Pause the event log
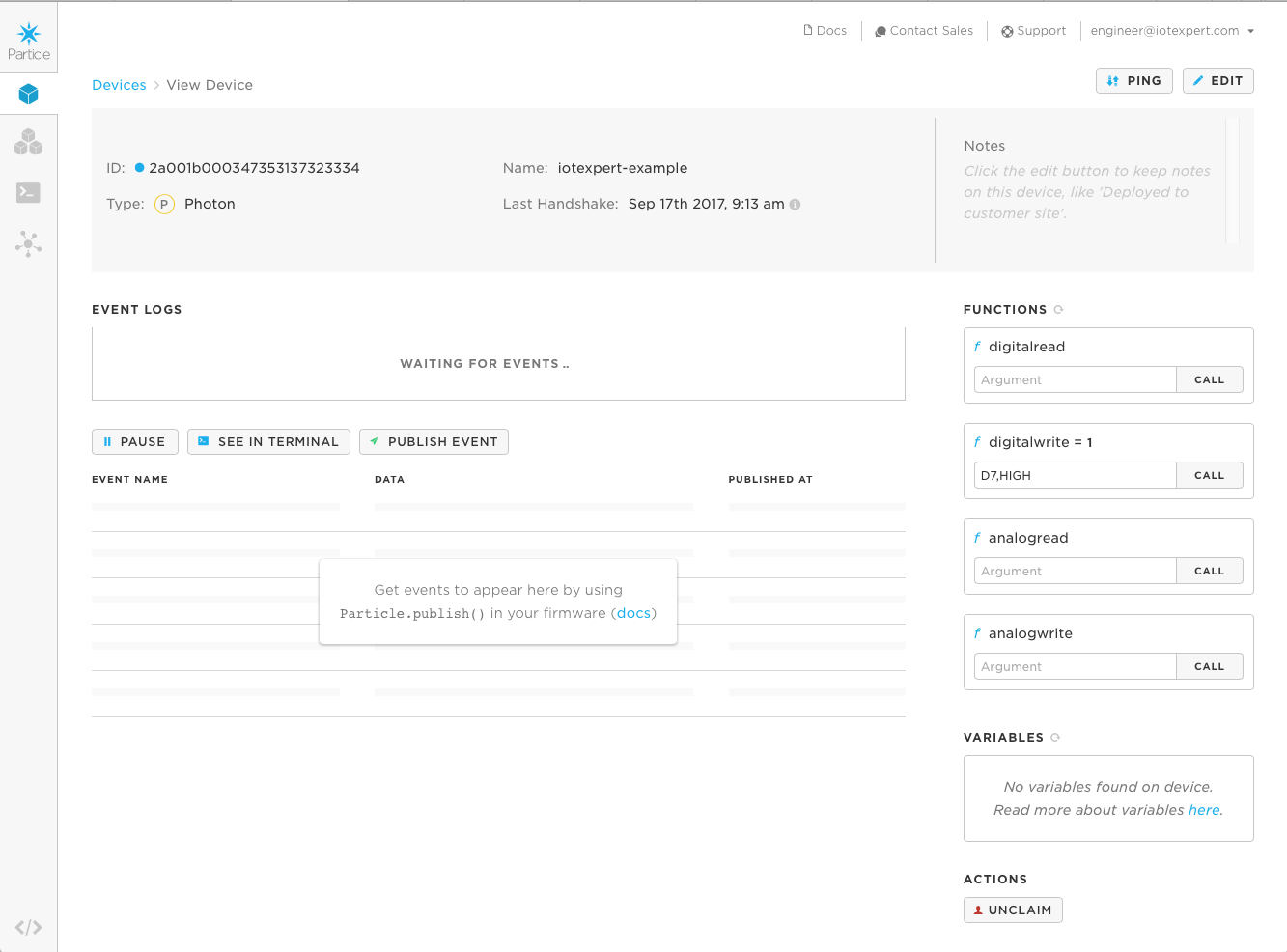Image resolution: width=1287 pixels, height=952 pixels. [135, 442]
